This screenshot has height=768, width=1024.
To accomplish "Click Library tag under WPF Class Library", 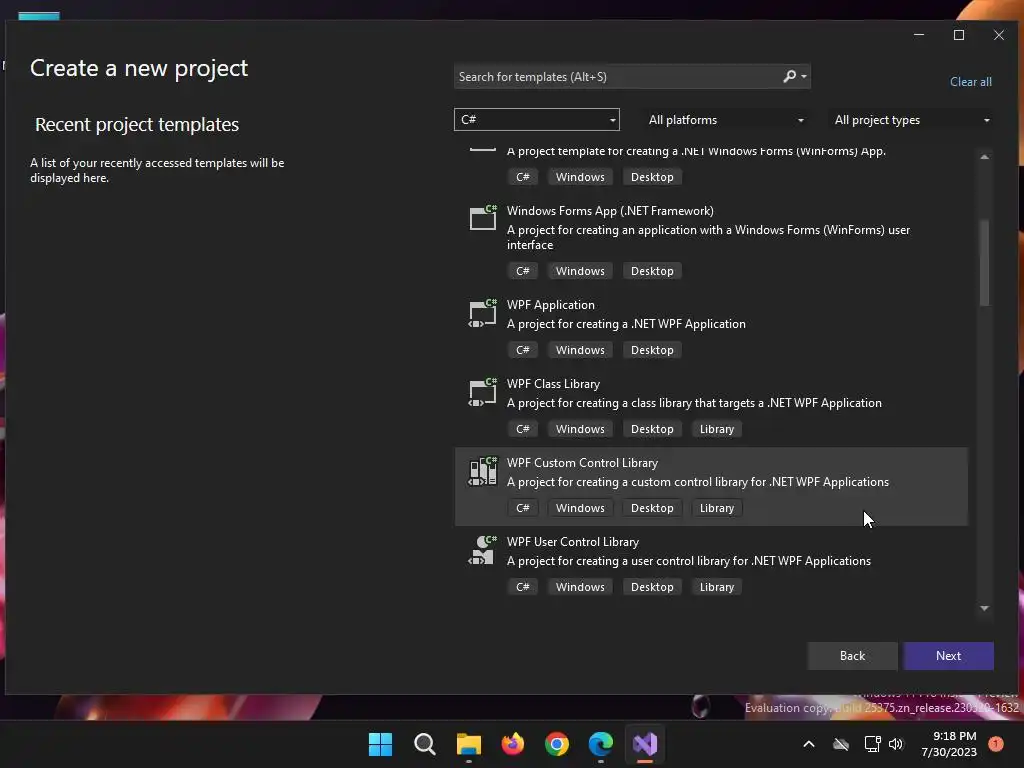I will [716, 429].
